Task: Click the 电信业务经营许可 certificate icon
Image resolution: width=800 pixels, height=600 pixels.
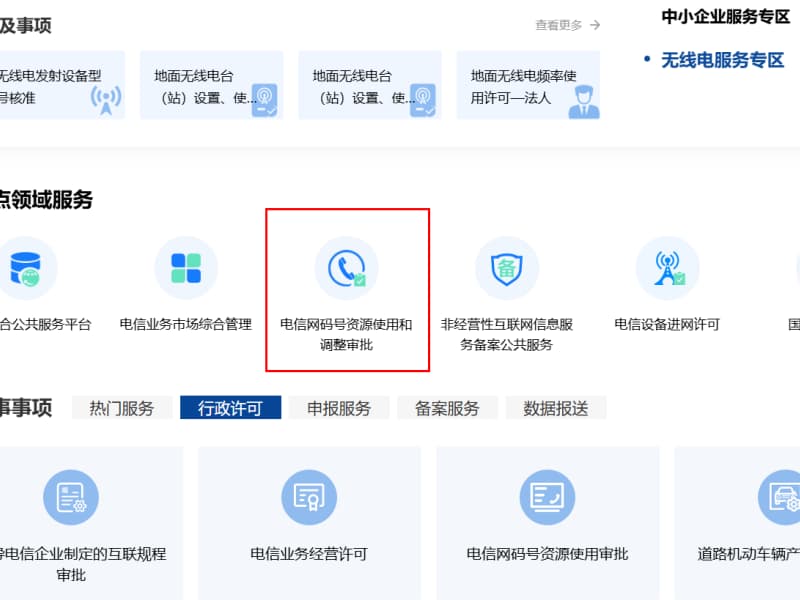Action: [x=309, y=497]
